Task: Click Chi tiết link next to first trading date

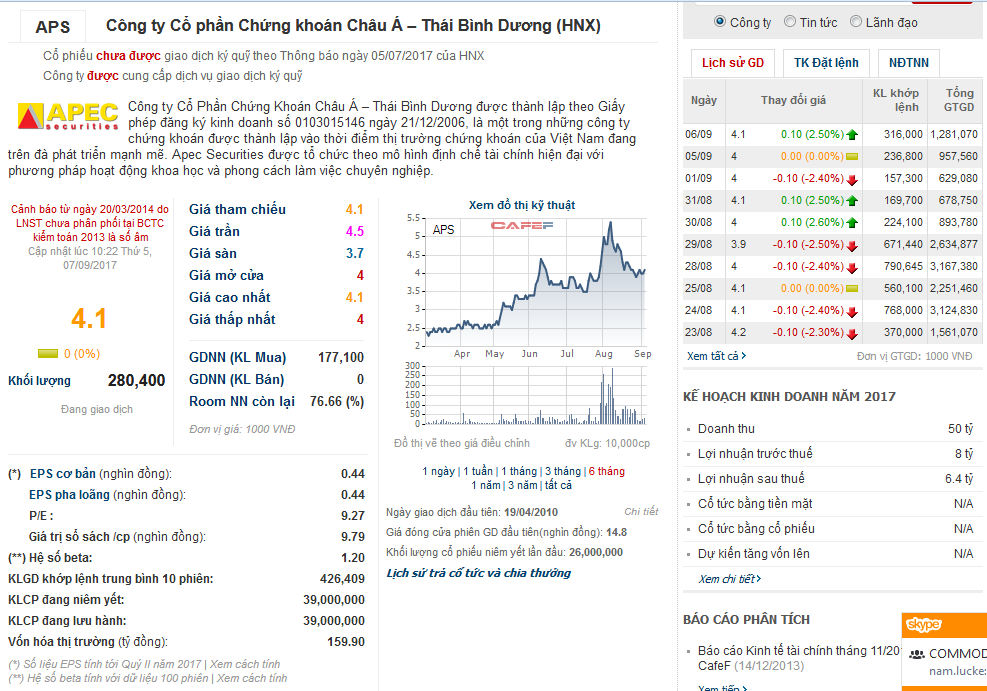Action: (641, 512)
